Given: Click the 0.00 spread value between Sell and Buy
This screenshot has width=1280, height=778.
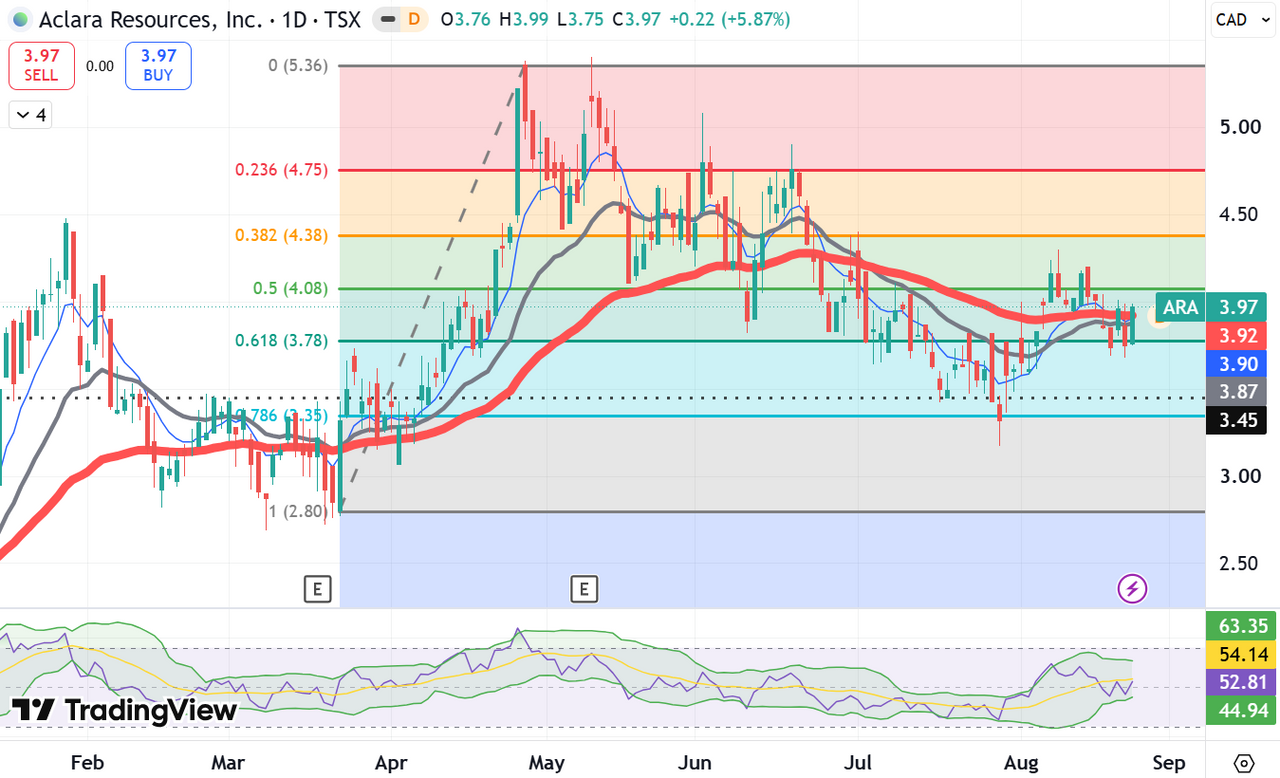Looking at the screenshot, I should (x=100, y=66).
